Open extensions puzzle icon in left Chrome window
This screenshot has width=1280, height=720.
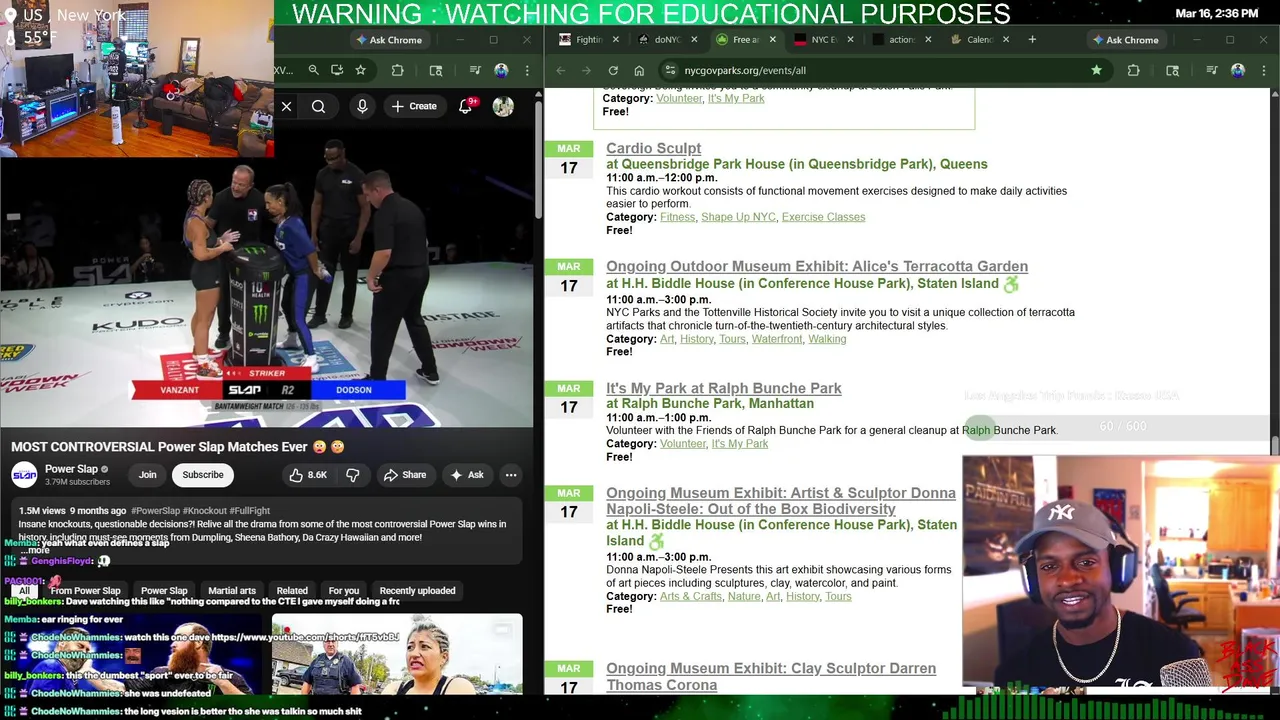point(398,70)
